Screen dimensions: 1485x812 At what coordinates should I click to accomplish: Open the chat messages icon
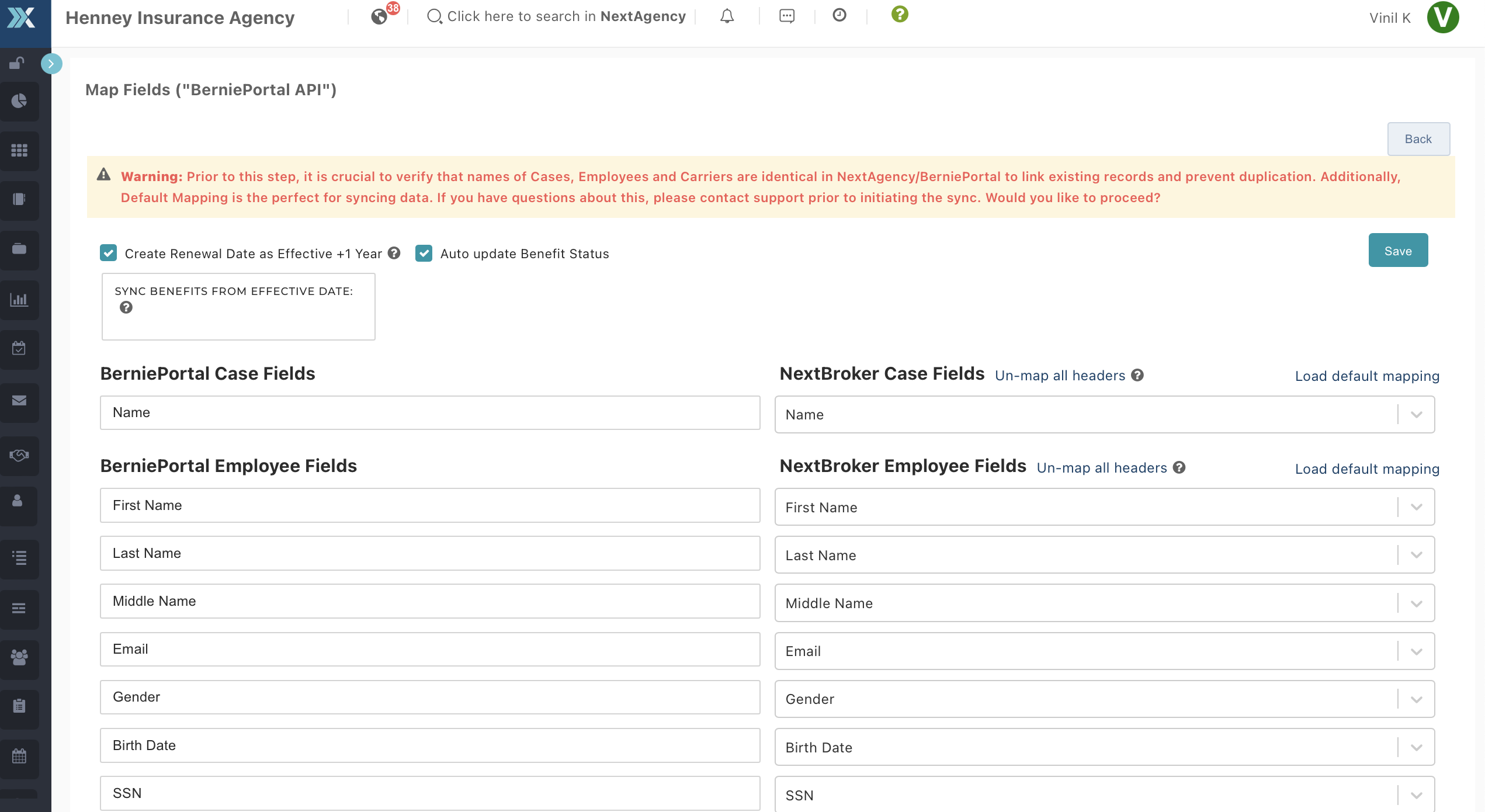pyautogui.click(x=787, y=16)
